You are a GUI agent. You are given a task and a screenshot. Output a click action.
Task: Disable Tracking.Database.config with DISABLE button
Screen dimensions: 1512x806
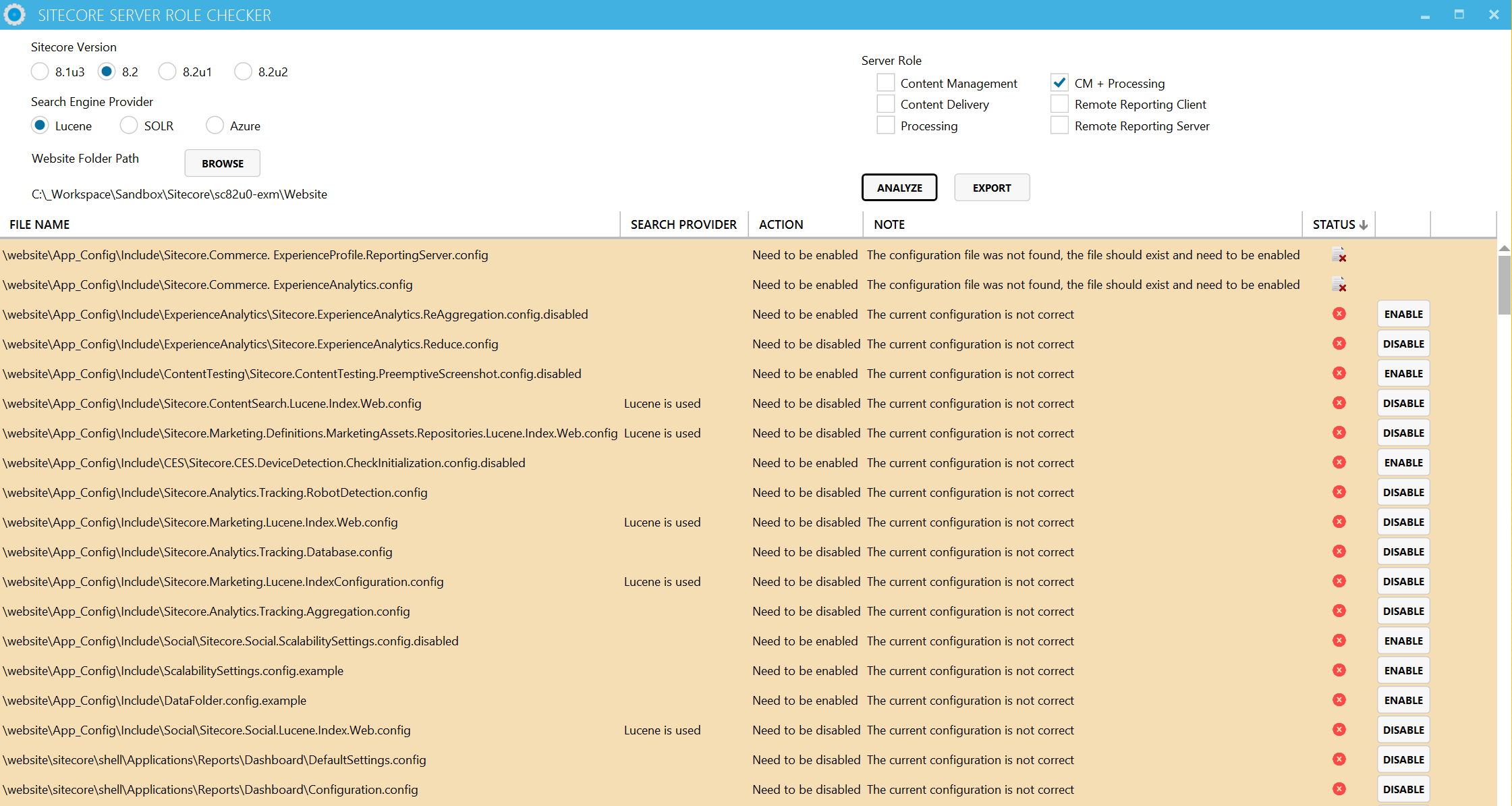pyautogui.click(x=1403, y=552)
